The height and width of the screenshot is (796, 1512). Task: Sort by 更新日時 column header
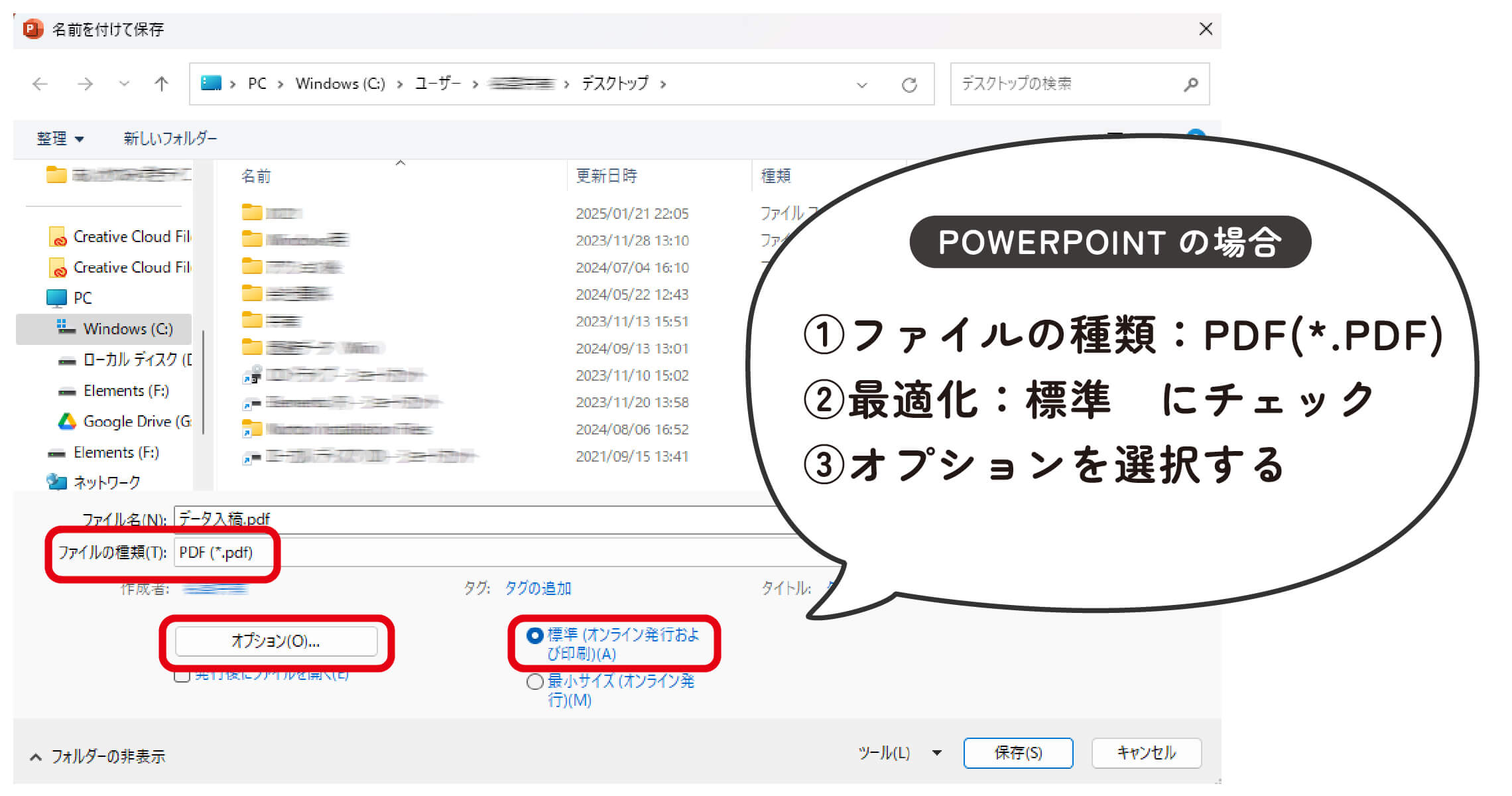coord(606,176)
